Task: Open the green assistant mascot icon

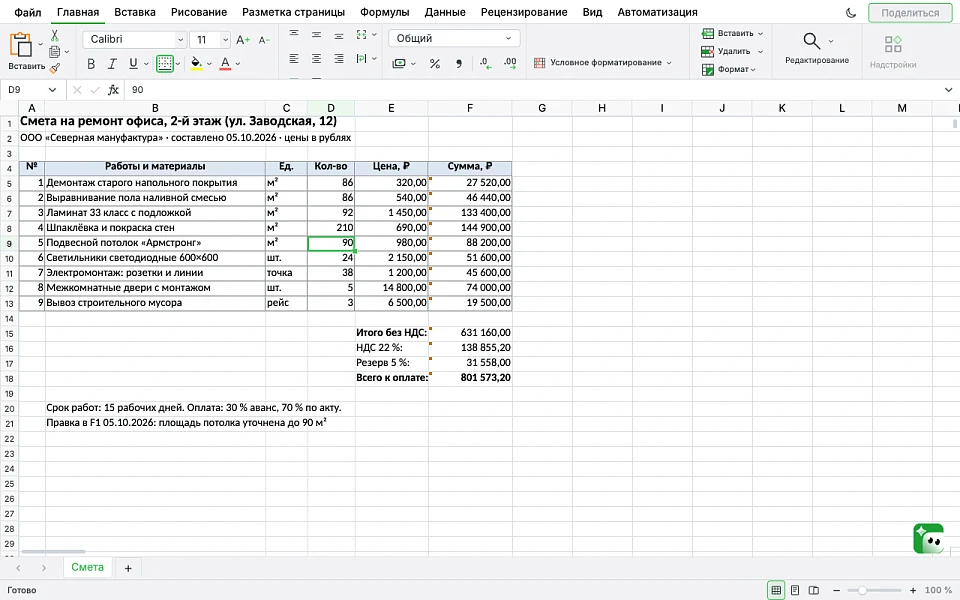Action: coord(928,539)
